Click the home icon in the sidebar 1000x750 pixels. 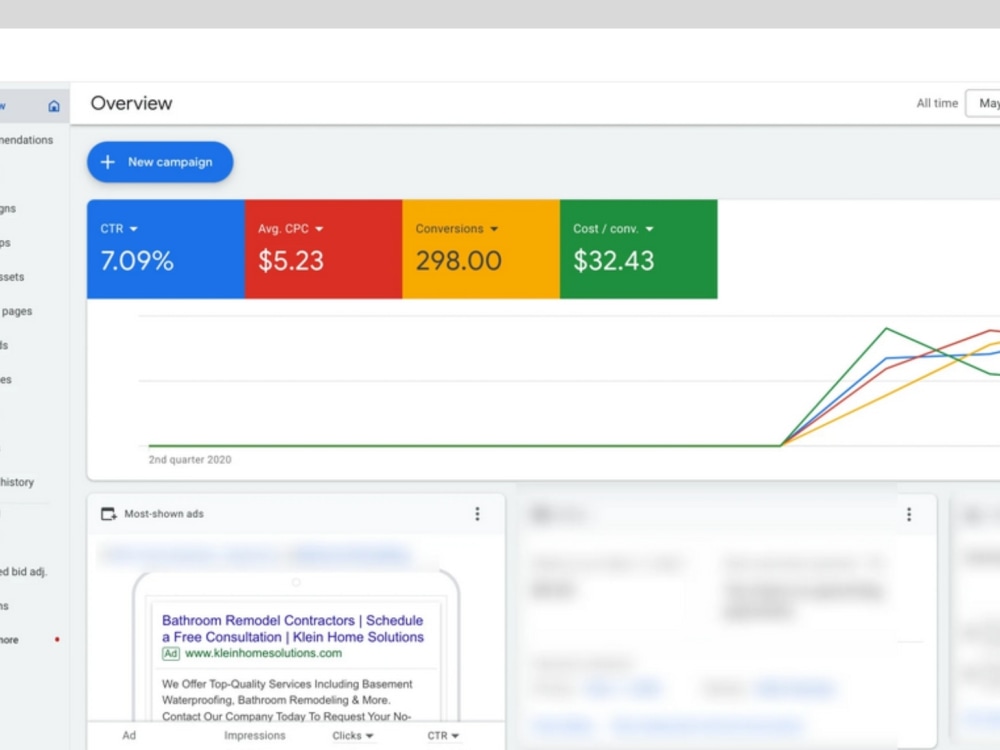(x=54, y=106)
